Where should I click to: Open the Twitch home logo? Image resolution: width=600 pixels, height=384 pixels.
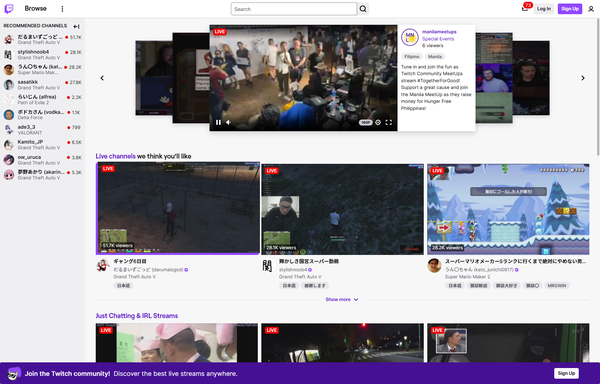coord(9,8)
